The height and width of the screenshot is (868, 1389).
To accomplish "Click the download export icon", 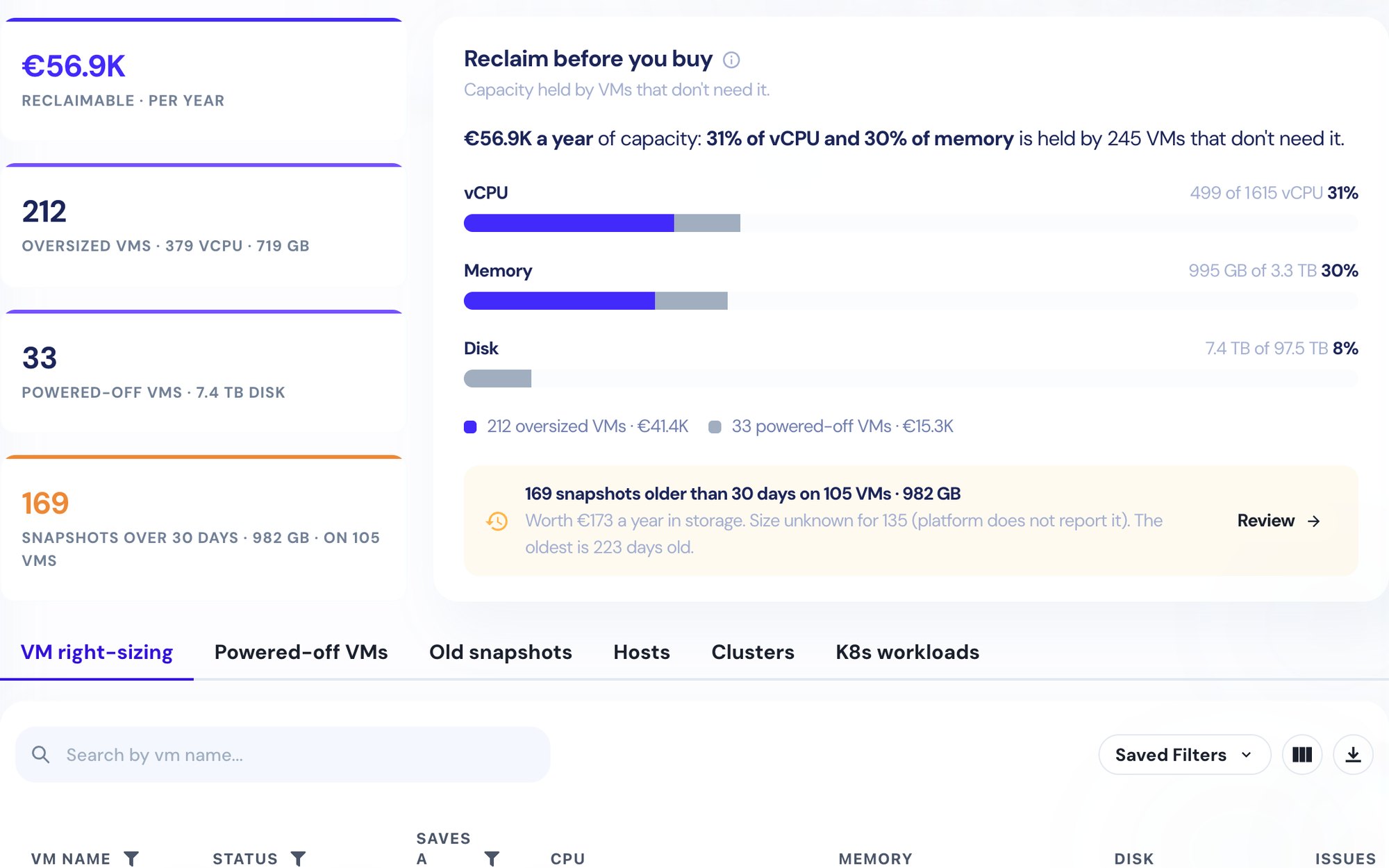I will [x=1353, y=755].
